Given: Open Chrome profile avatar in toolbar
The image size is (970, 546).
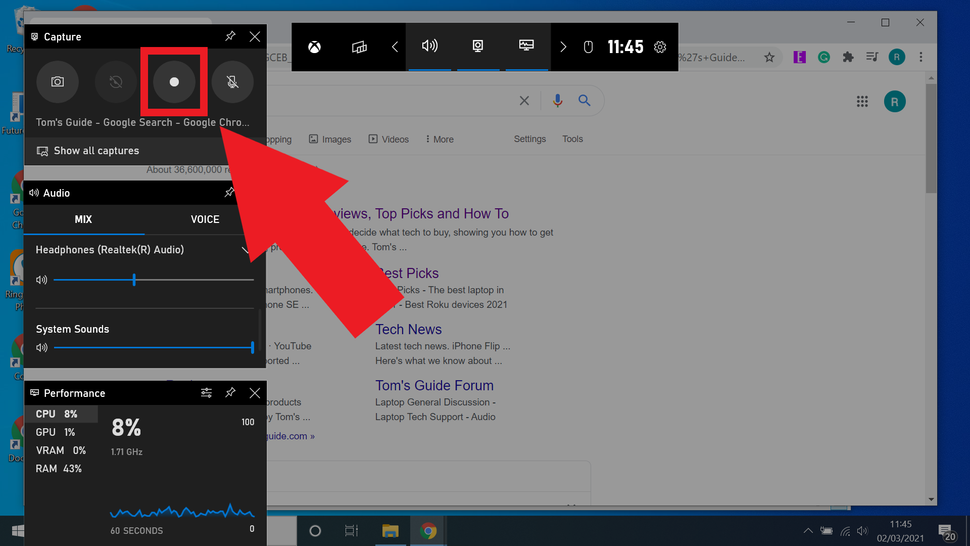Looking at the screenshot, I should coord(897,57).
